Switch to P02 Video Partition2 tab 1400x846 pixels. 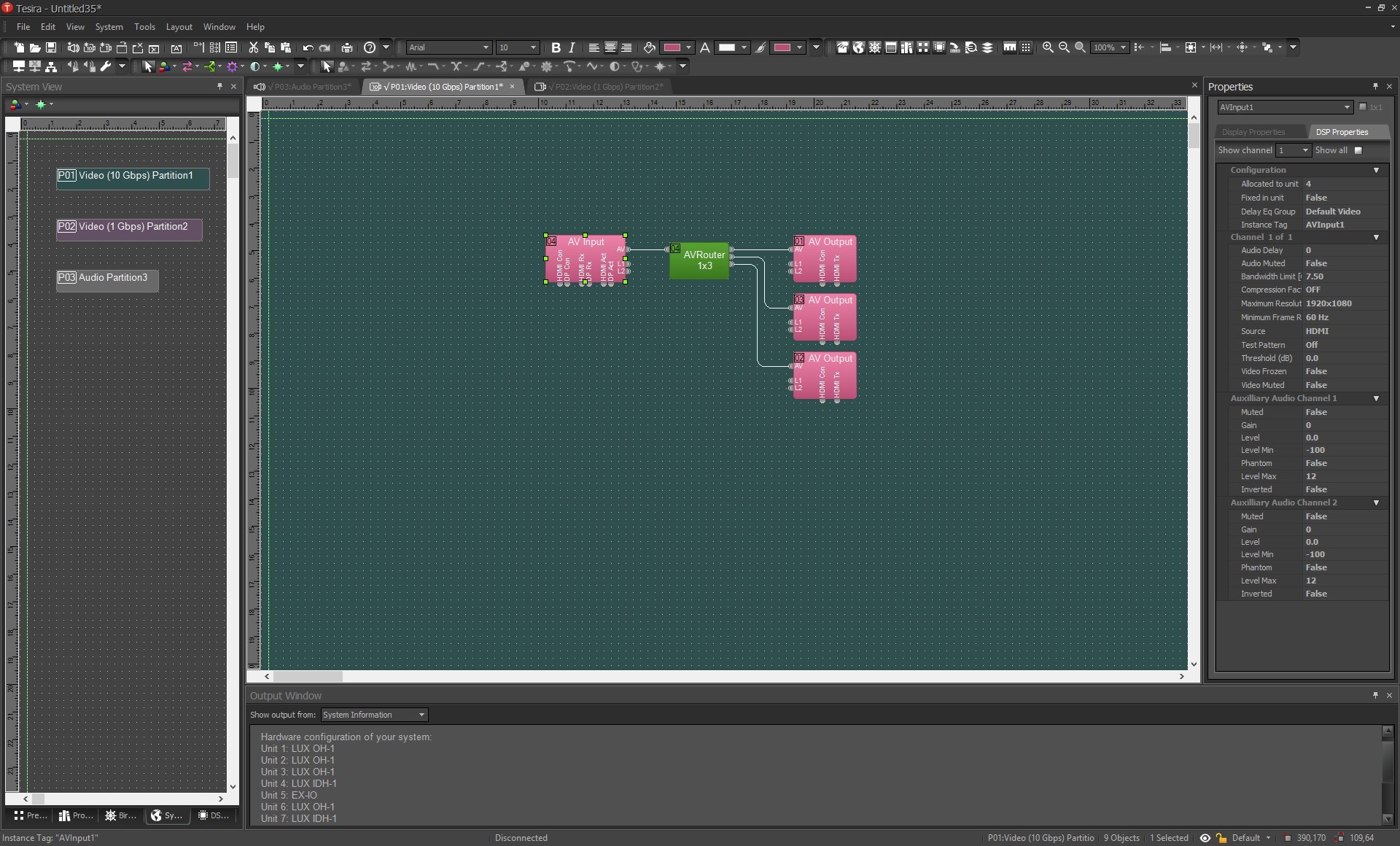click(x=602, y=87)
